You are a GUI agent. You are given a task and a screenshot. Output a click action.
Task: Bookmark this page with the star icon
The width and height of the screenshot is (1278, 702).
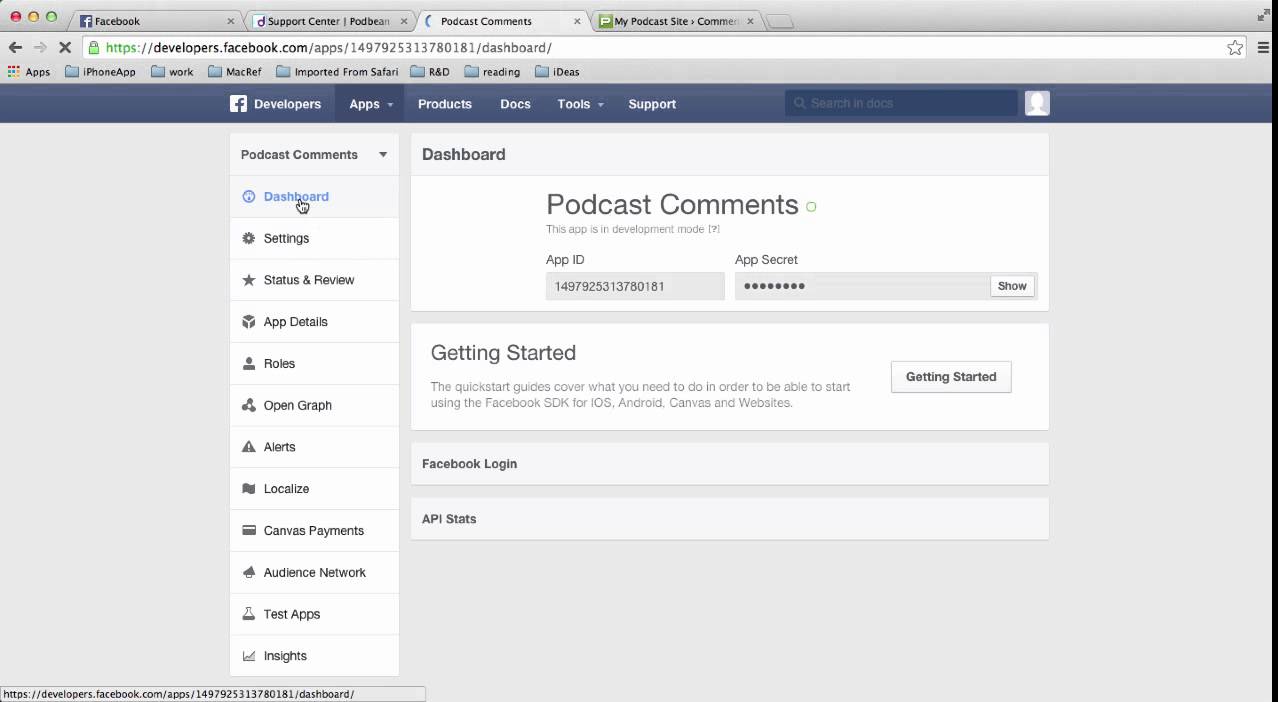coord(1235,47)
